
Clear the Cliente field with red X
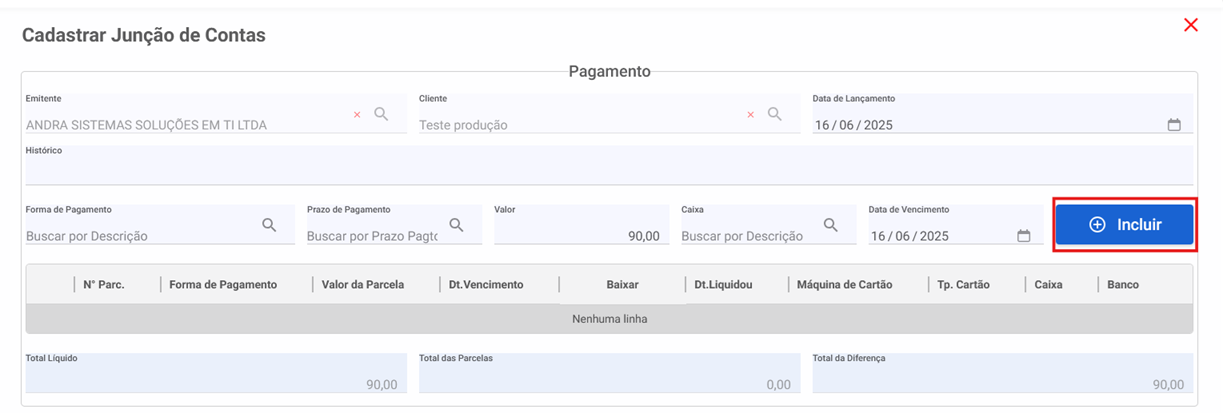751,115
